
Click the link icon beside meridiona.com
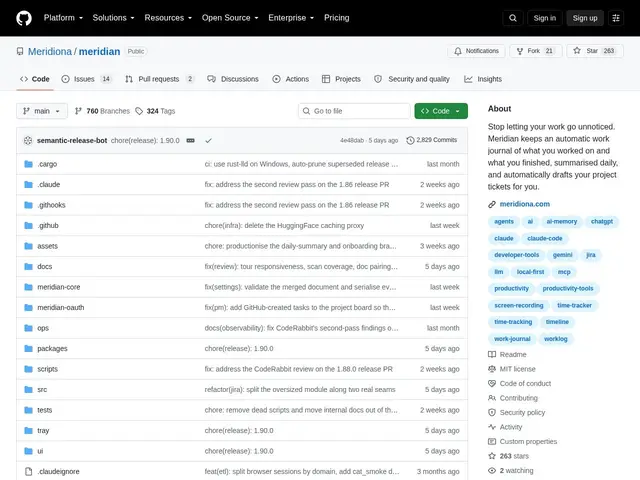pos(492,204)
